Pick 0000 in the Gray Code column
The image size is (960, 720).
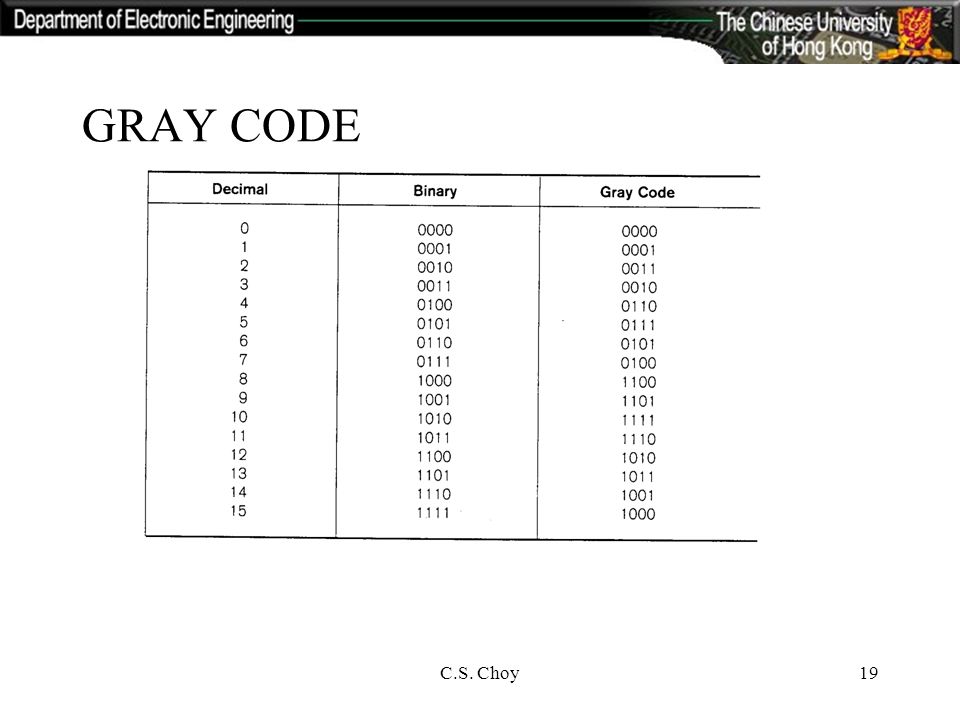(x=639, y=231)
